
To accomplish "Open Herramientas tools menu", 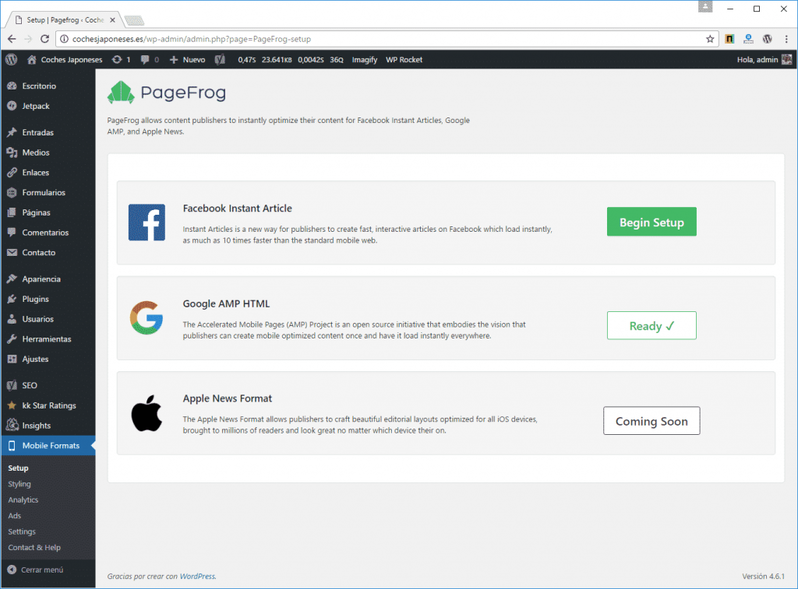I will pyautogui.click(x=48, y=339).
